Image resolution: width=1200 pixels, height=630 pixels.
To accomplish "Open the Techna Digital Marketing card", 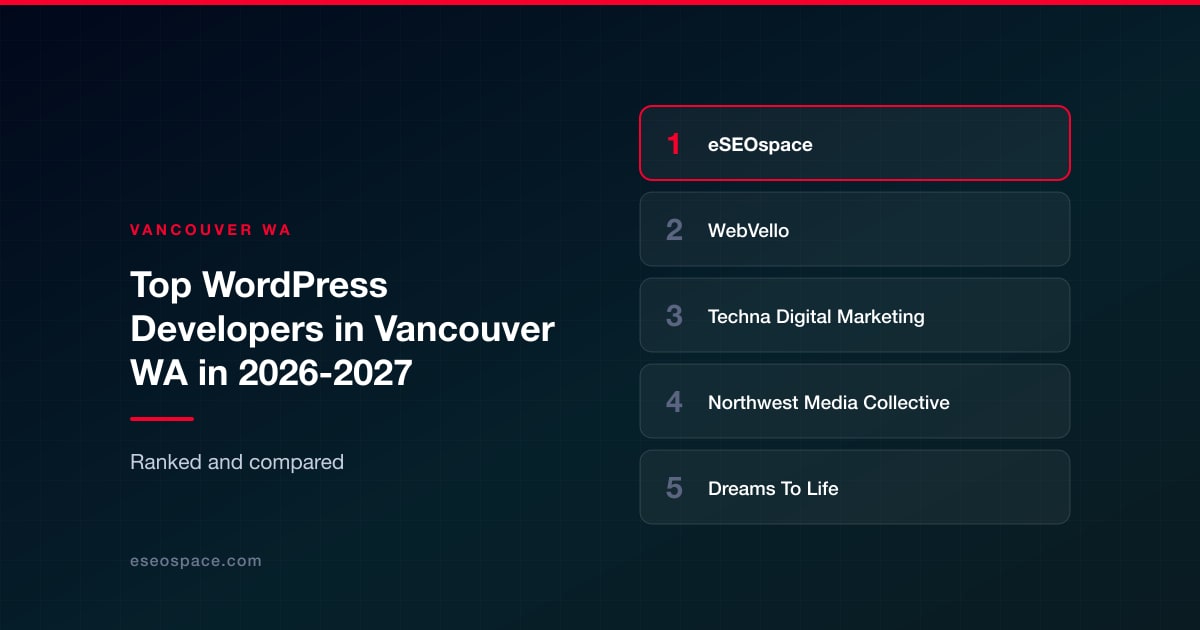I will point(855,315).
